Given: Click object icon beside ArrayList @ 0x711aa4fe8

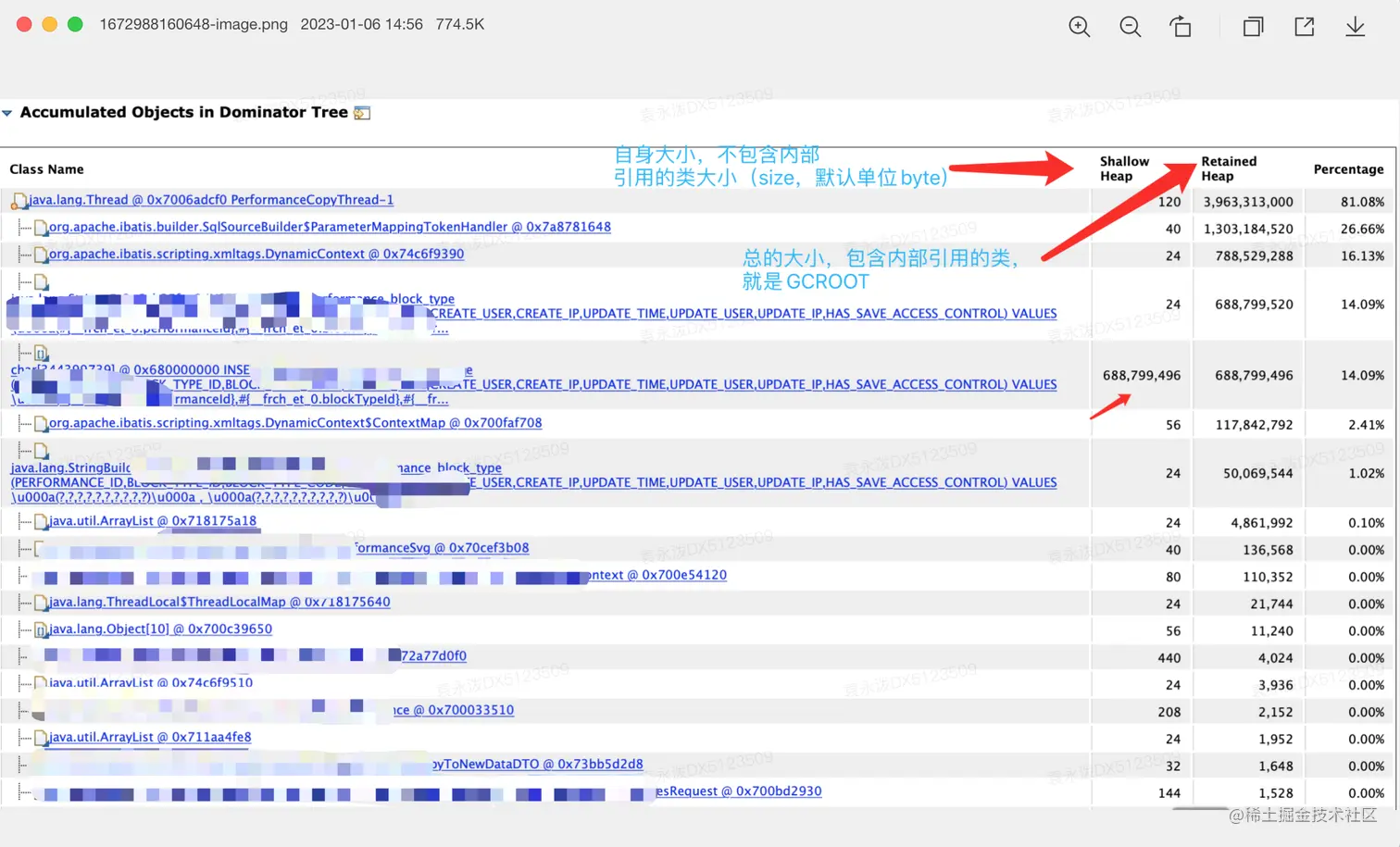Looking at the screenshot, I should (x=41, y=738).
